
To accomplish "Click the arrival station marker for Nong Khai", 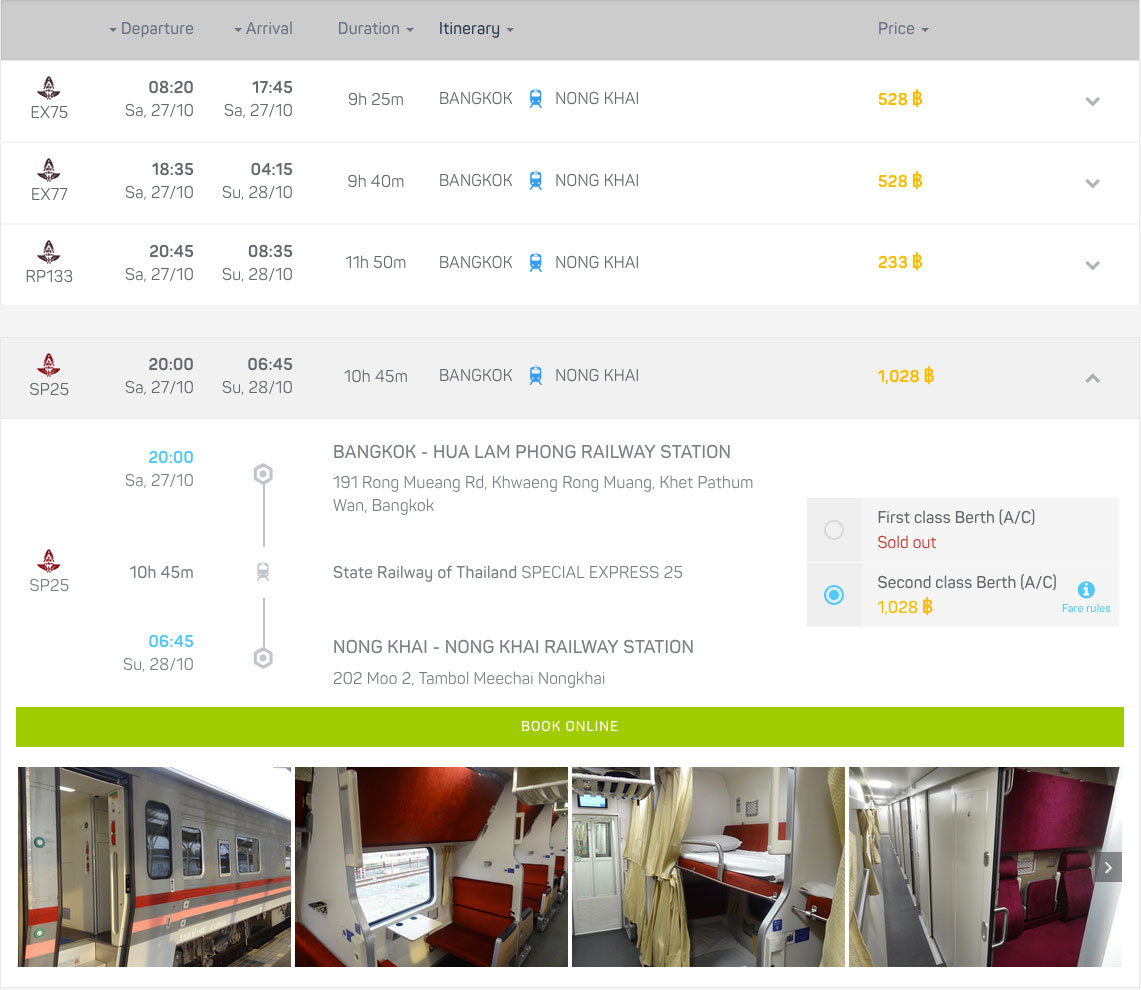I will coord(263,658).
